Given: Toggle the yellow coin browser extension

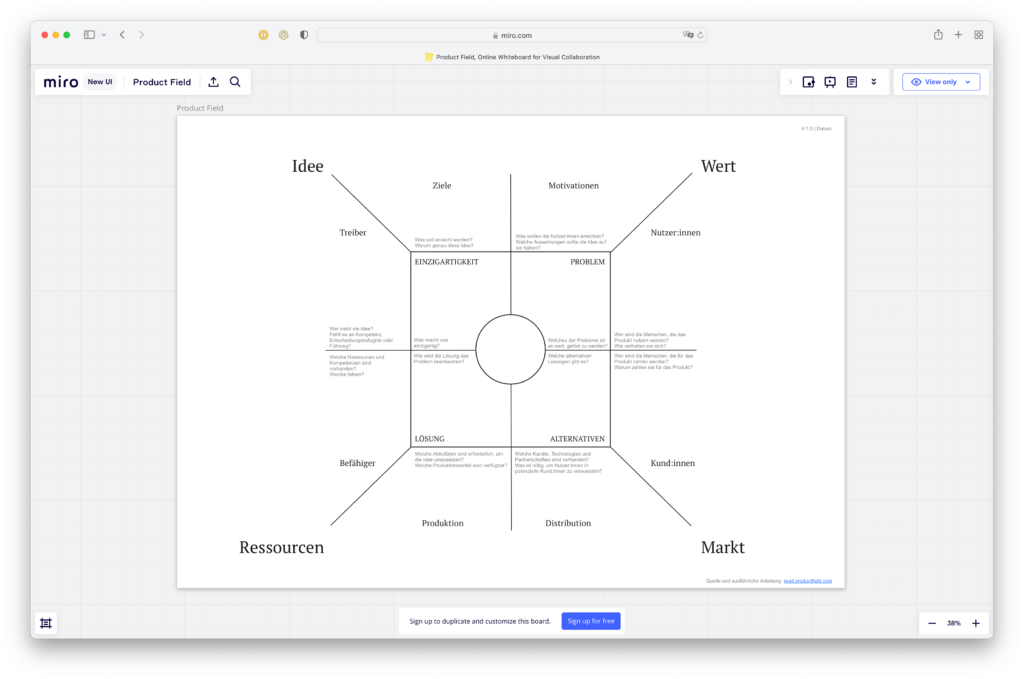Looking at the screenshot, I should [262, 33].
